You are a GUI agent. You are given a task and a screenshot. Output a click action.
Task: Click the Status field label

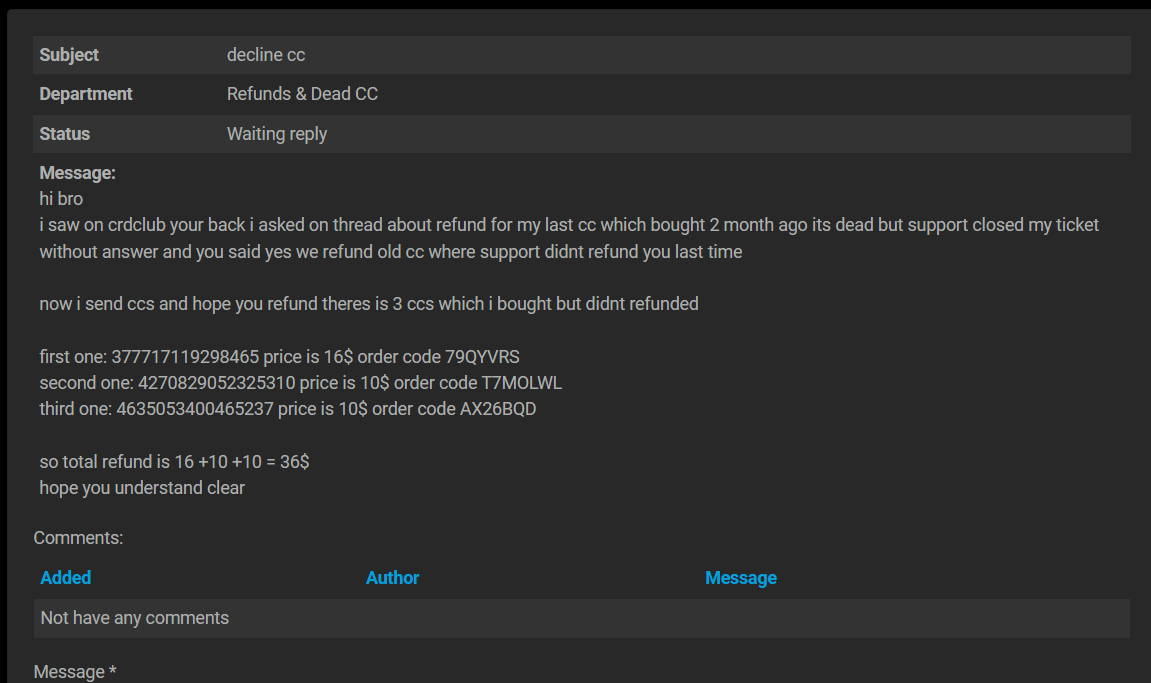[65, 134]
